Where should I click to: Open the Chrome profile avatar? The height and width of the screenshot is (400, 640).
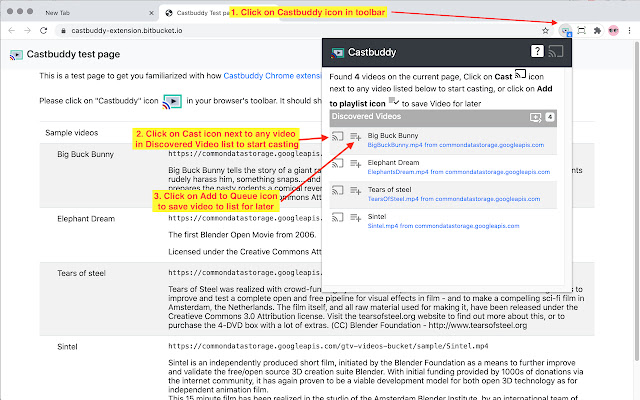(x=613, y=31)
